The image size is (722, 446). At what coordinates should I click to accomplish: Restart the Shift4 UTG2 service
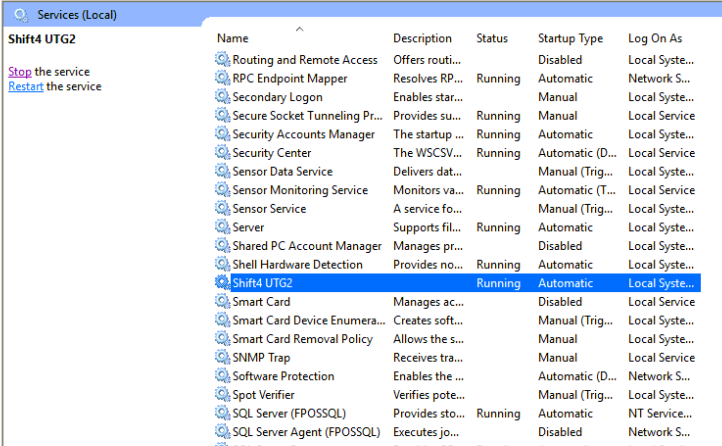25,86
